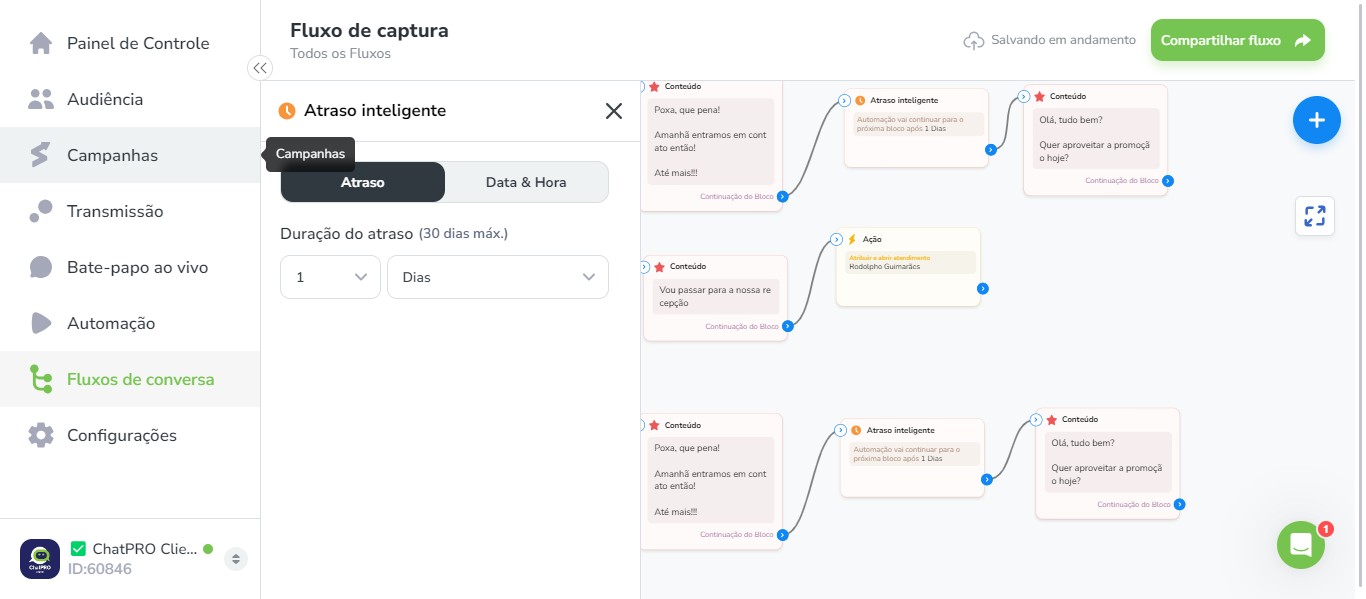Open Campanhas menu item
The image size is (1366, 599).
click(130, 155)
